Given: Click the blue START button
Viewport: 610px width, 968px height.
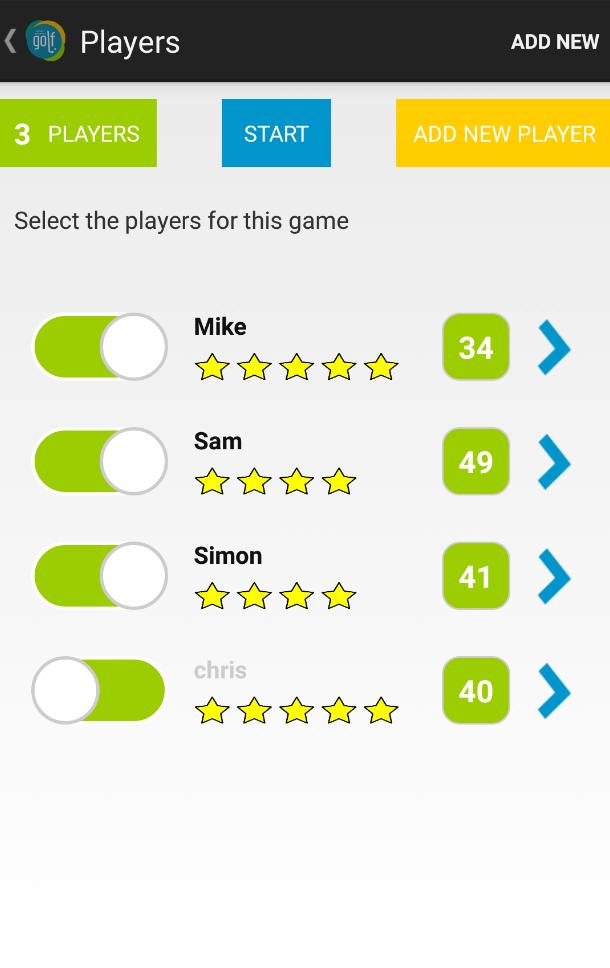Looking at the screenshot, I should tap(276, 133).
